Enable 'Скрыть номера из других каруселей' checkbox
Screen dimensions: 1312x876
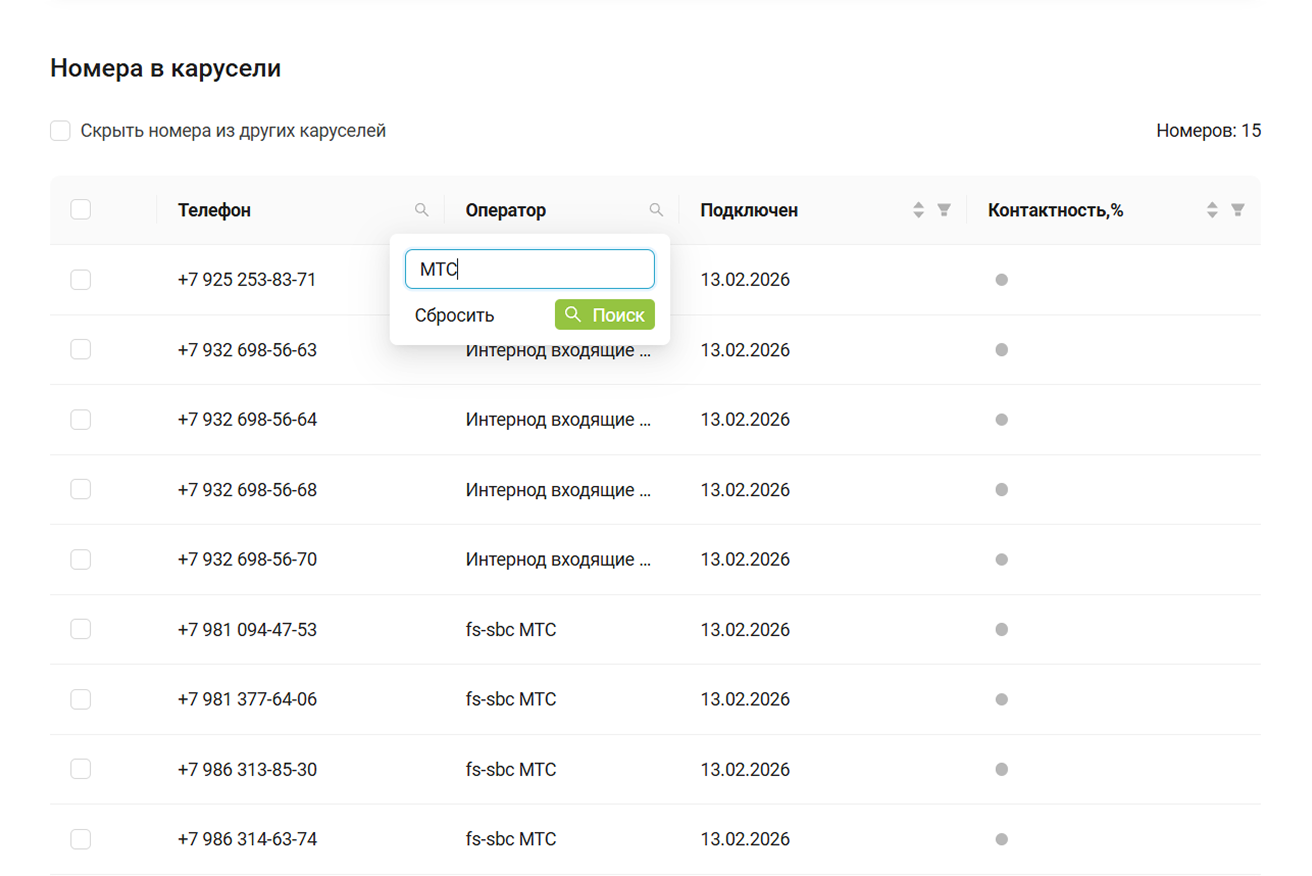[x=60, y=131]
